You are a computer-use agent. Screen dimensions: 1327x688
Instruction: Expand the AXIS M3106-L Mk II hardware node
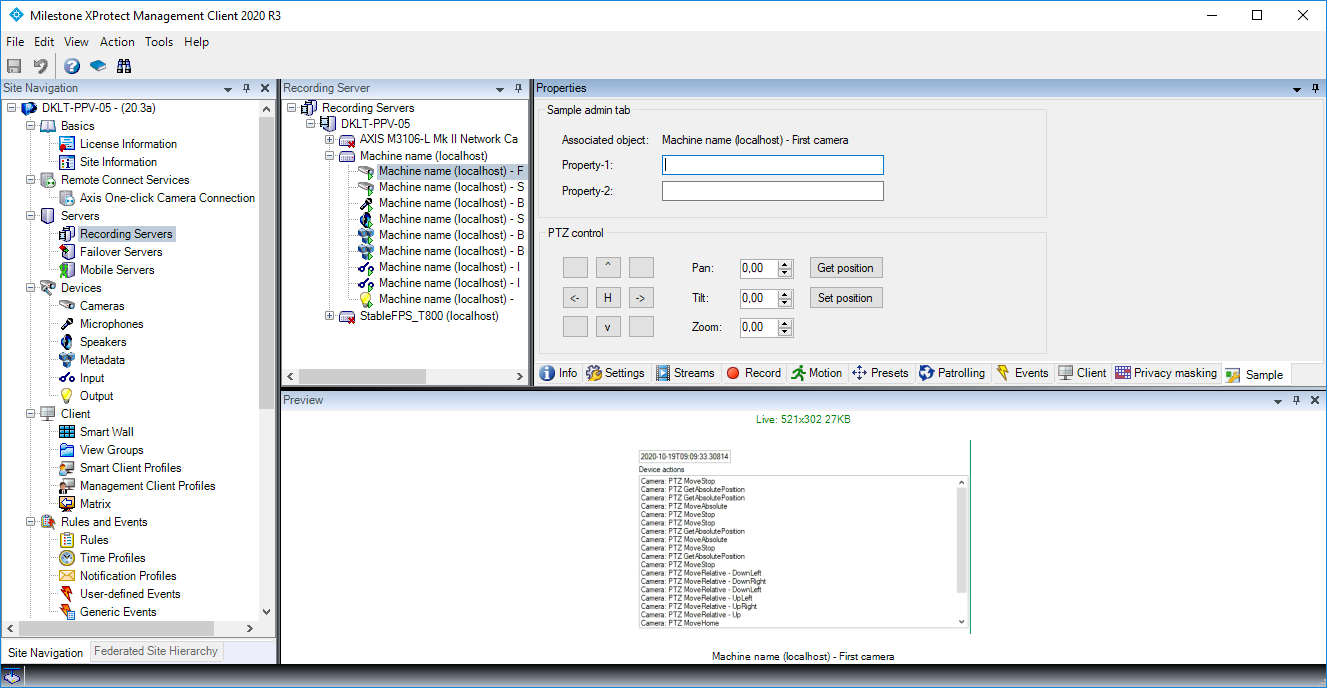[330, 140]
